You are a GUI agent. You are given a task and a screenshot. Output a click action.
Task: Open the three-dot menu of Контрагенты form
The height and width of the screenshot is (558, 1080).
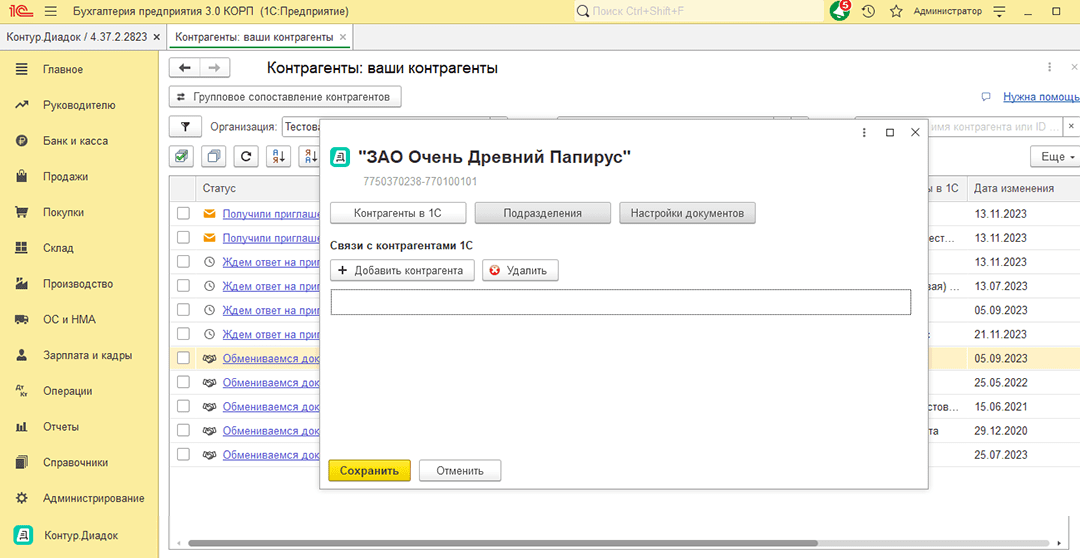1050,68
